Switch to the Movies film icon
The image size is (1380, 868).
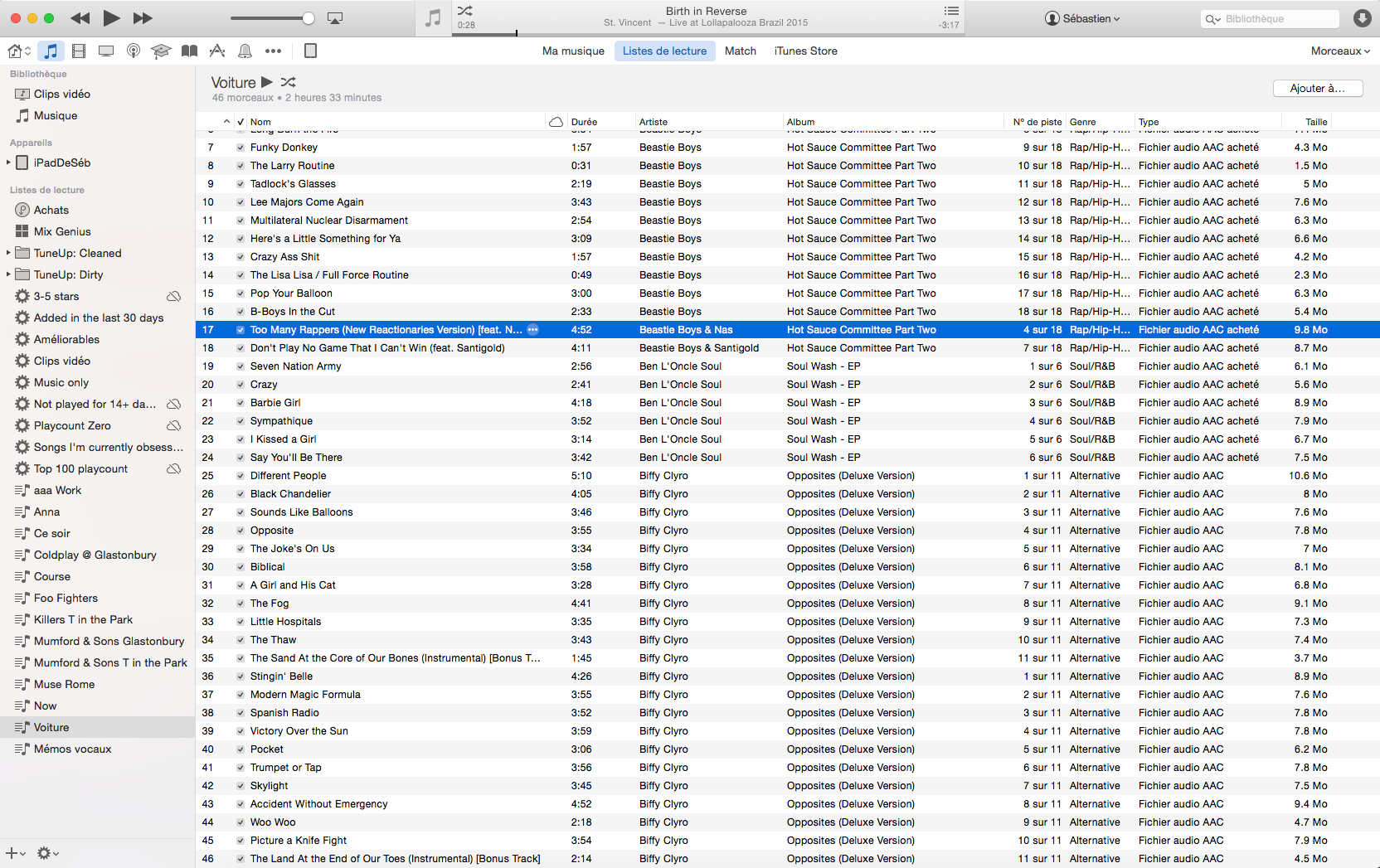(x=79, y=51)
